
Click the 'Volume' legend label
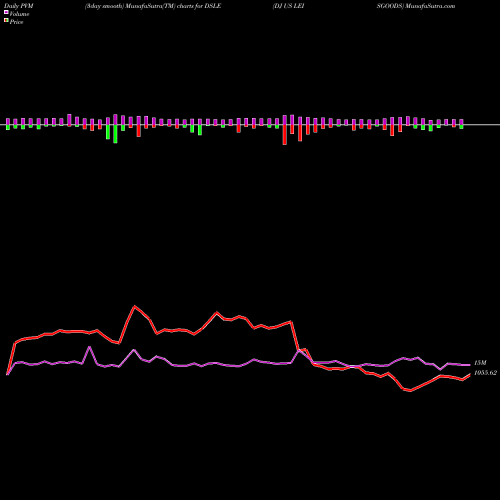click(x=19, y=14)
